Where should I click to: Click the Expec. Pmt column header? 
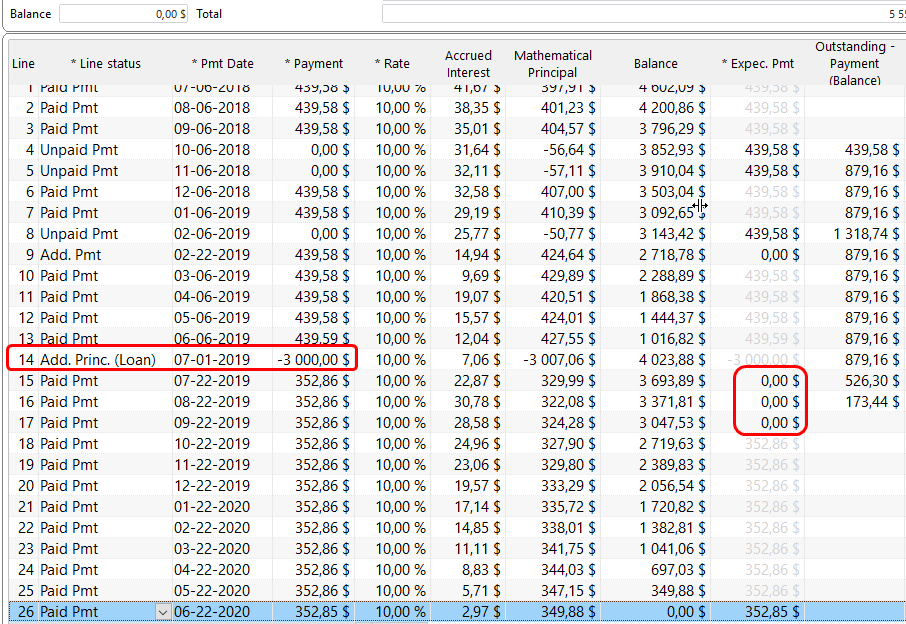[758, 64]
